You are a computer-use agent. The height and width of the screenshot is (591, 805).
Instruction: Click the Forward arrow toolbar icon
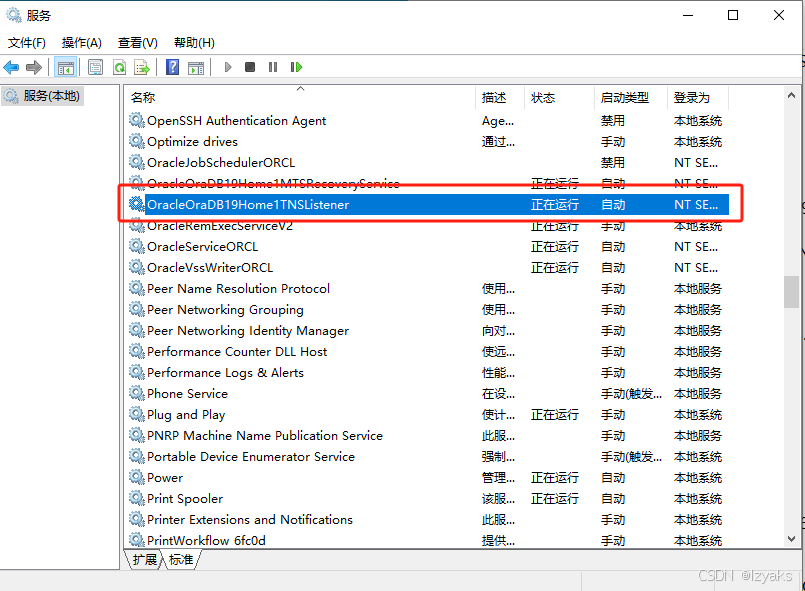point(34,67)
